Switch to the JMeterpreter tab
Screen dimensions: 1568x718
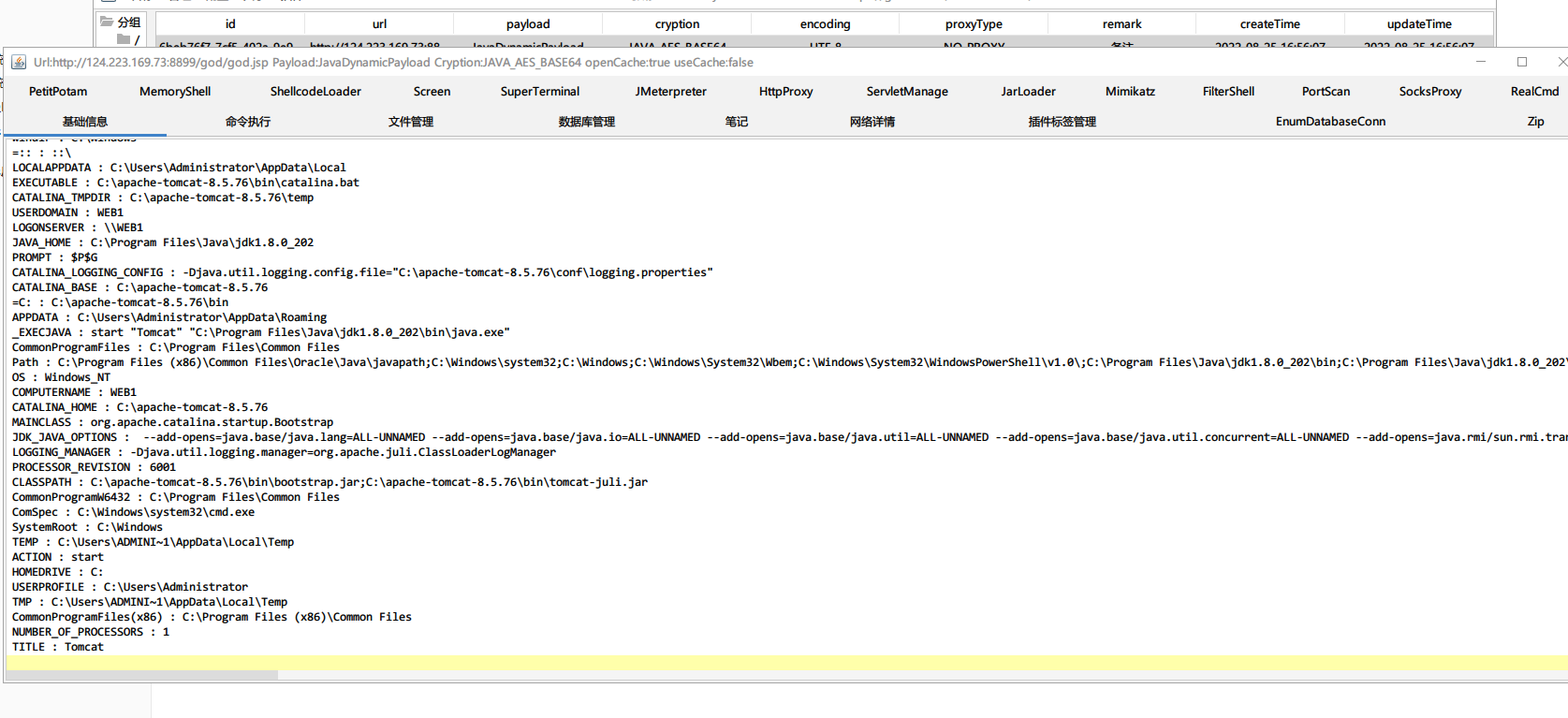tap(670, 92)
